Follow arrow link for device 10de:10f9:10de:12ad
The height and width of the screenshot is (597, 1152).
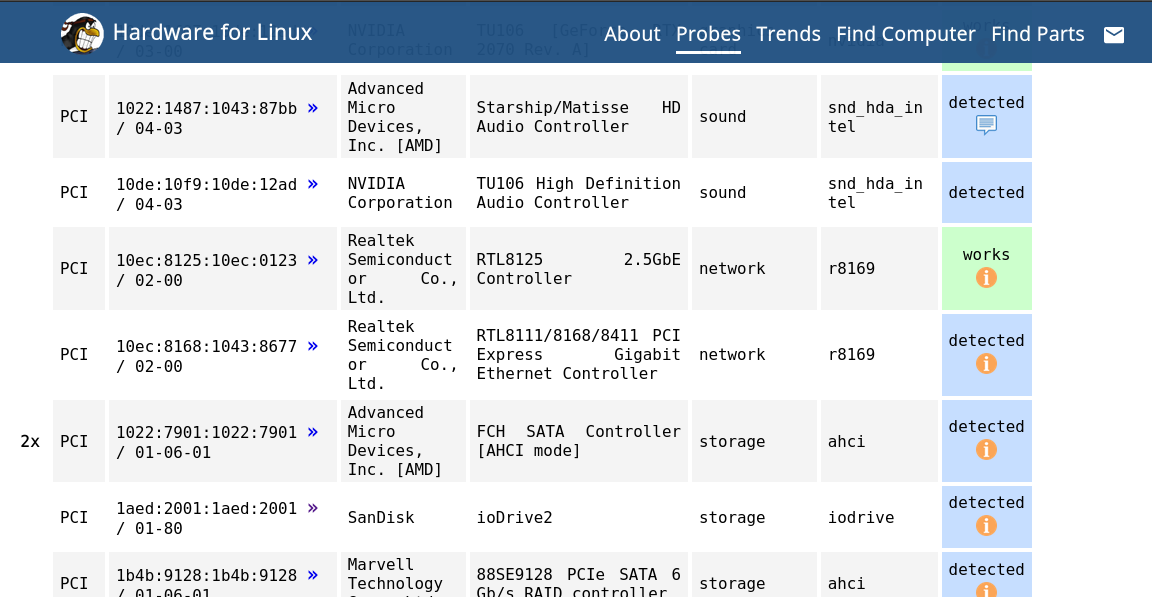[x=313, y=183]
